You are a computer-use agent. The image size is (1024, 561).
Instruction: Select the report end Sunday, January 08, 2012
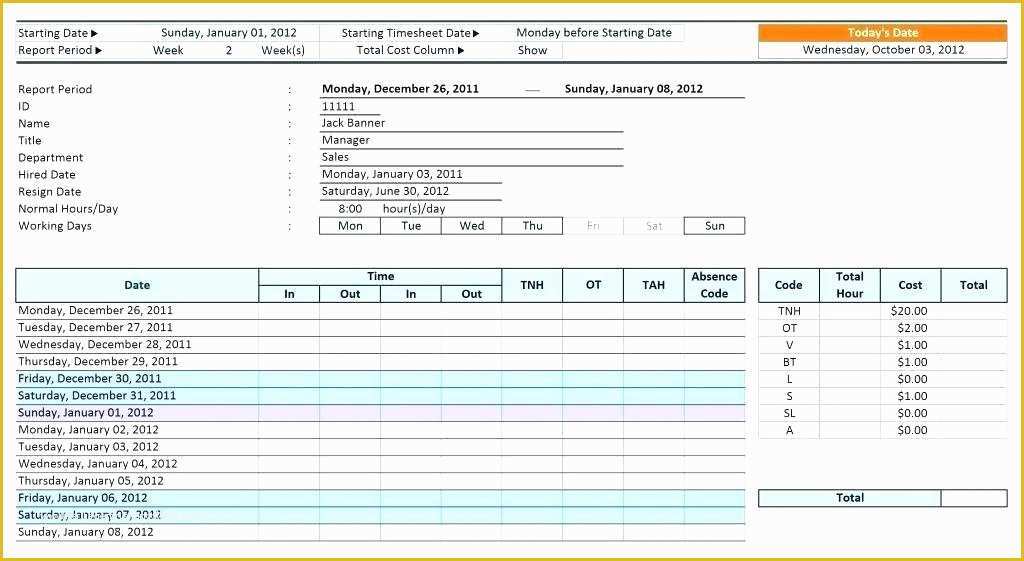click(633, 89)
